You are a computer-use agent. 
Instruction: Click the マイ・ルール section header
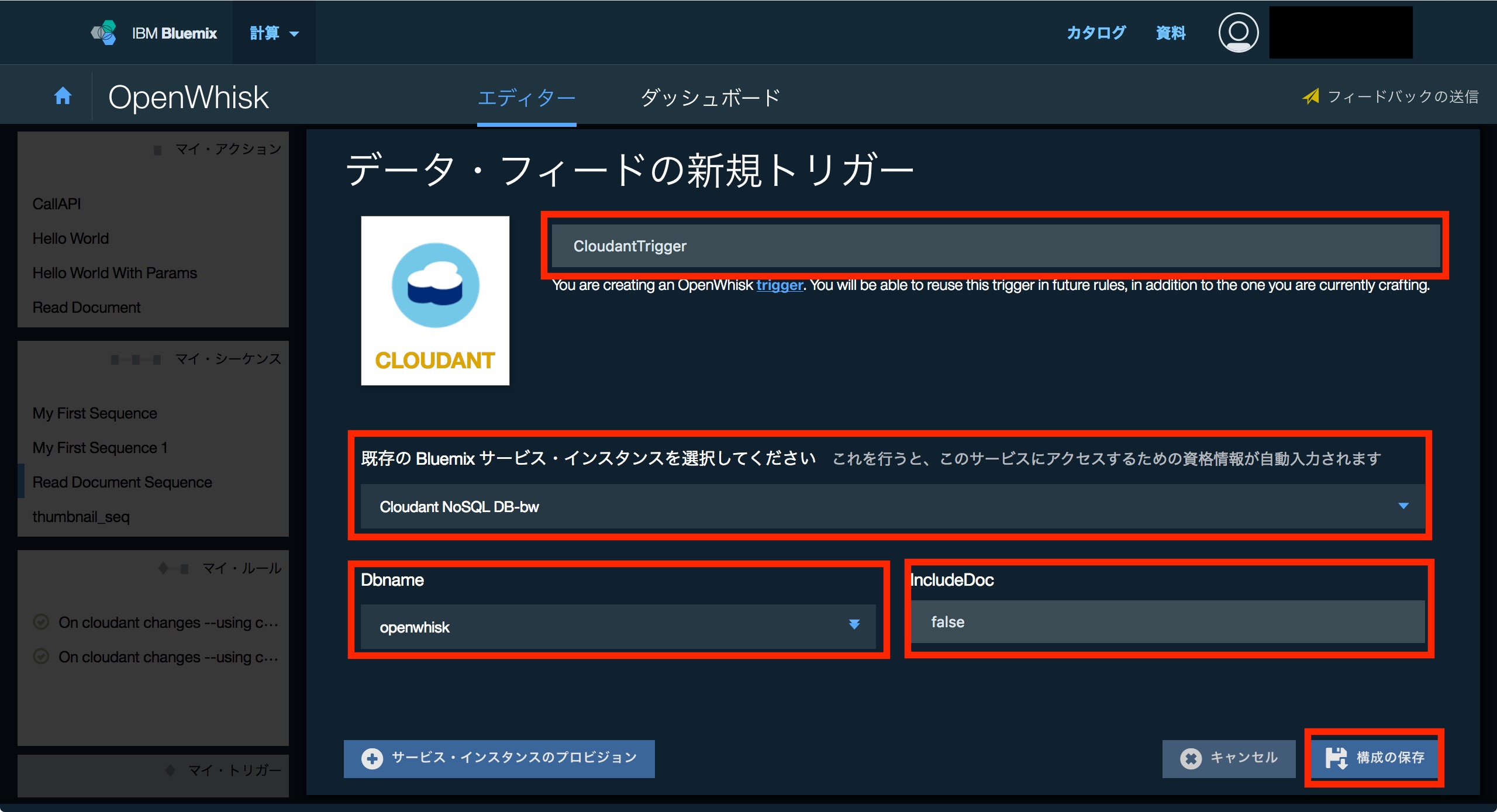click(242, 568)
